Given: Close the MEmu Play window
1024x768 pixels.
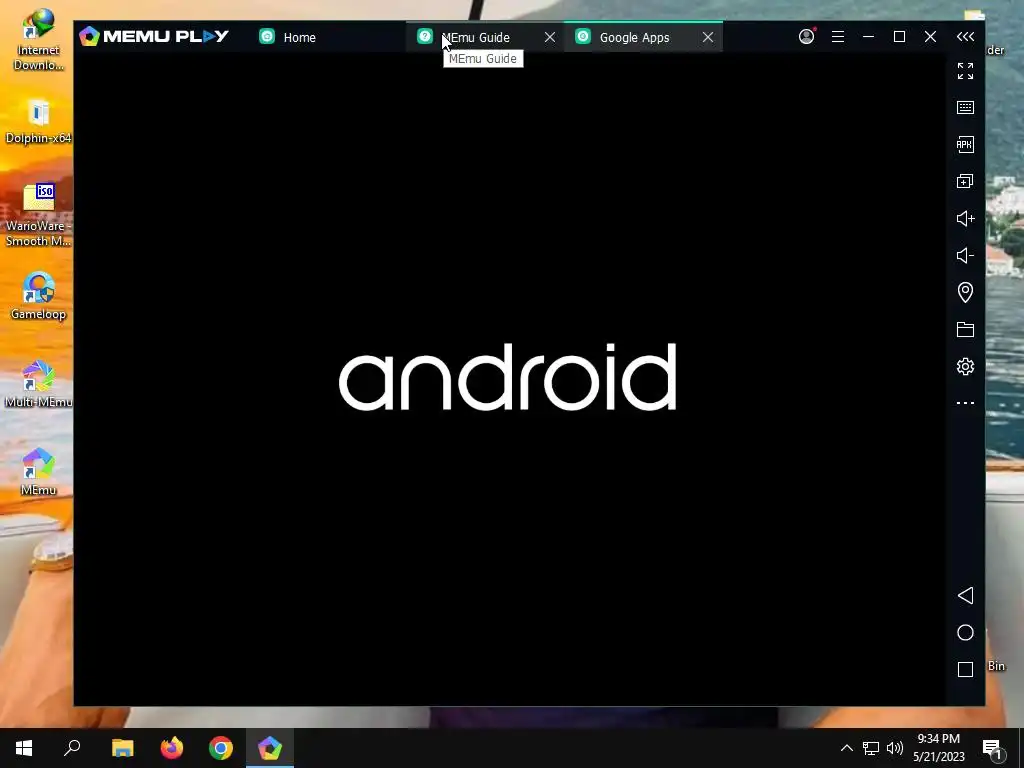Looking at the screenshot, I should [931, 37].
